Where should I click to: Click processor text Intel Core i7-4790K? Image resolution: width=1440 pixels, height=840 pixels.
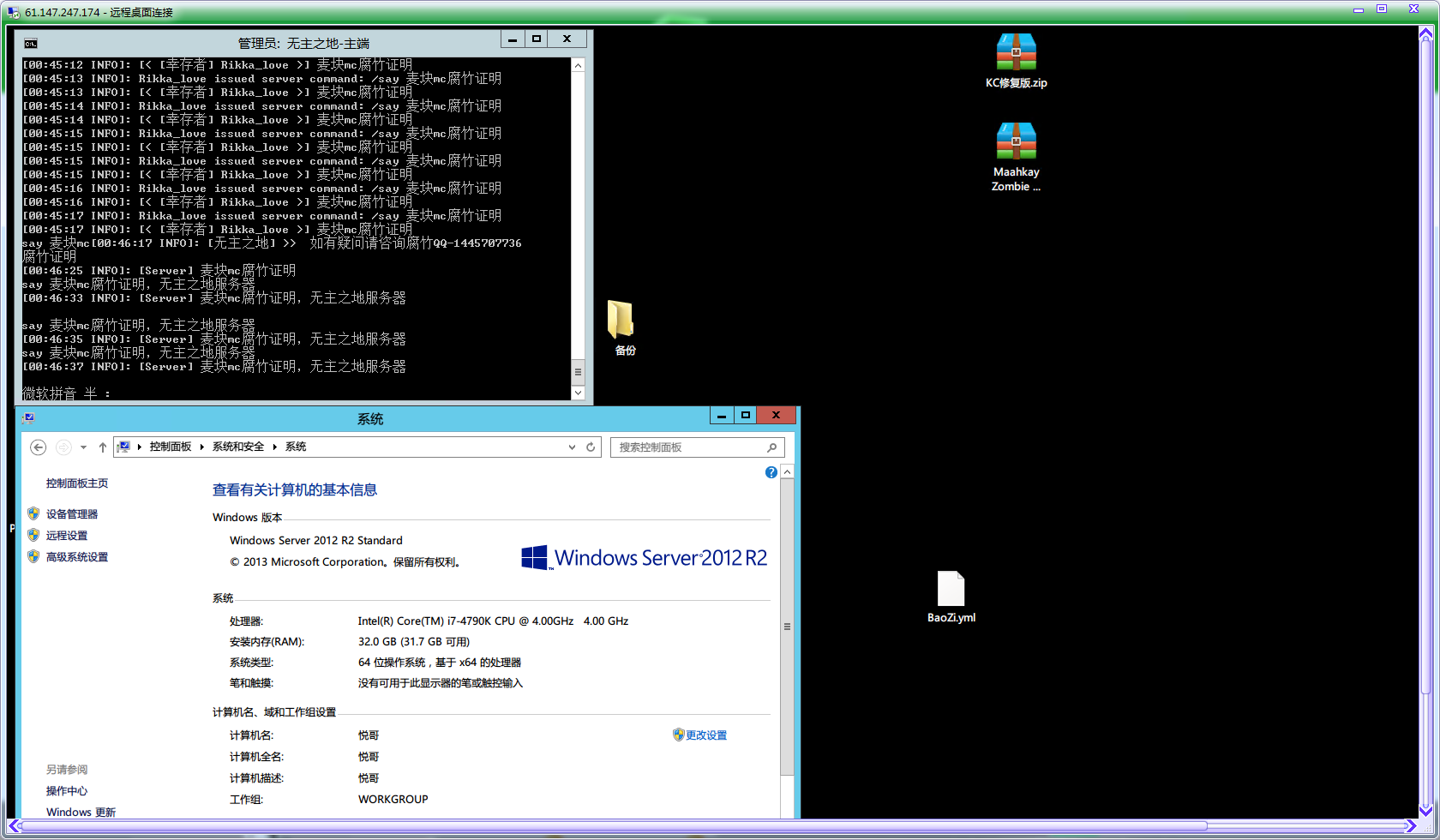493,621
